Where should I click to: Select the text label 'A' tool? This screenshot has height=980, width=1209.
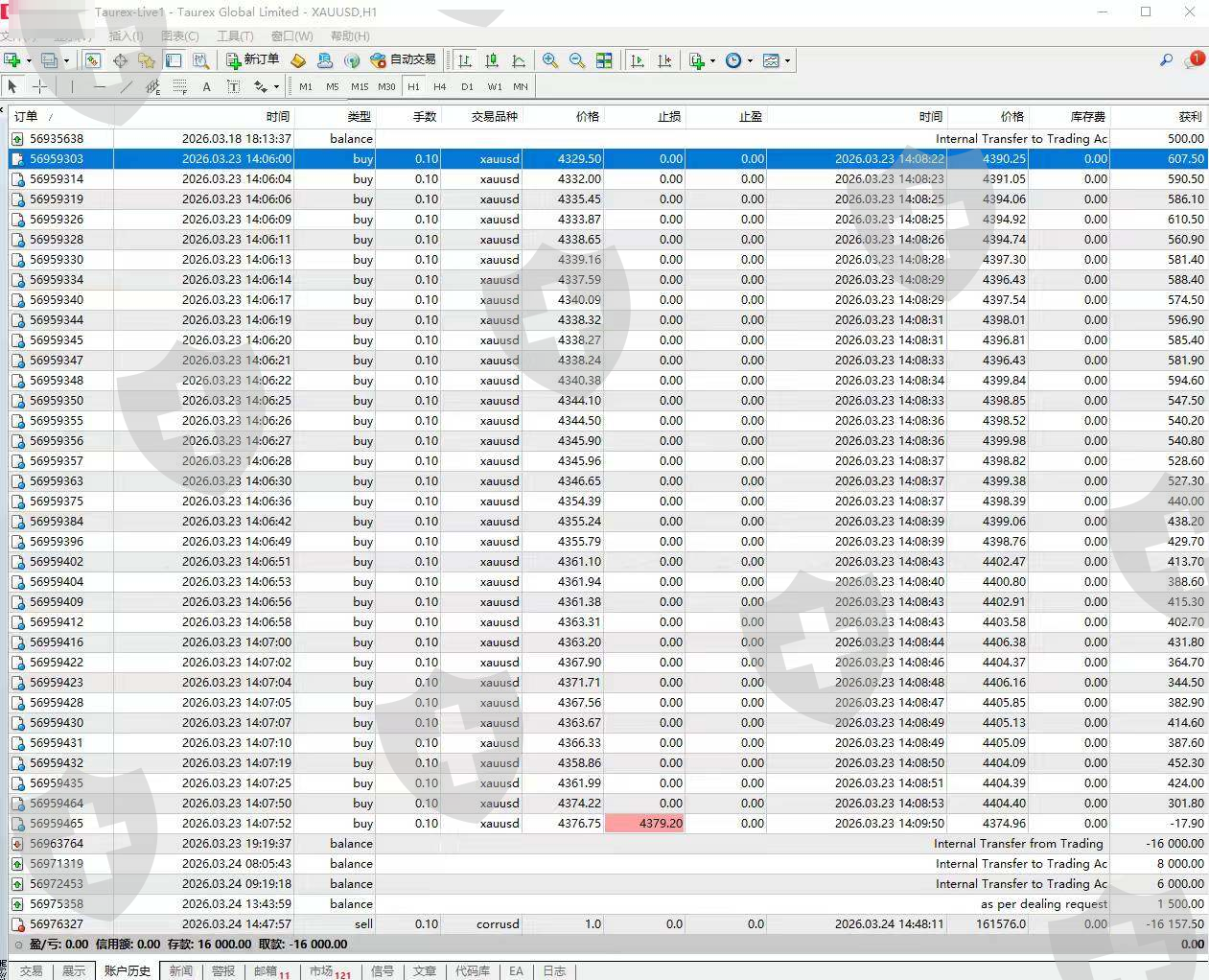coord(206,86)
